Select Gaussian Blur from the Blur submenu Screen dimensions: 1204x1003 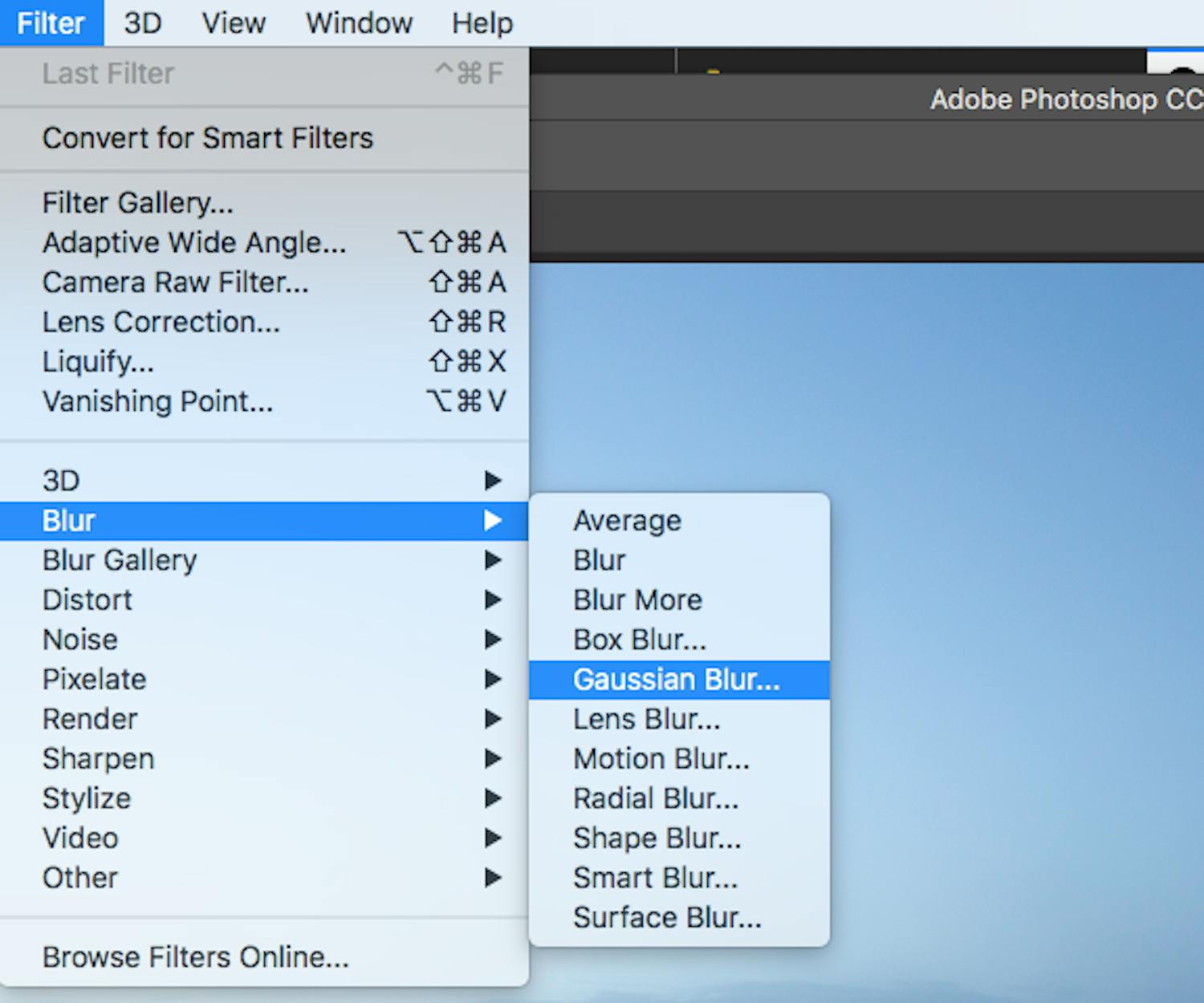tap(676, 680)
